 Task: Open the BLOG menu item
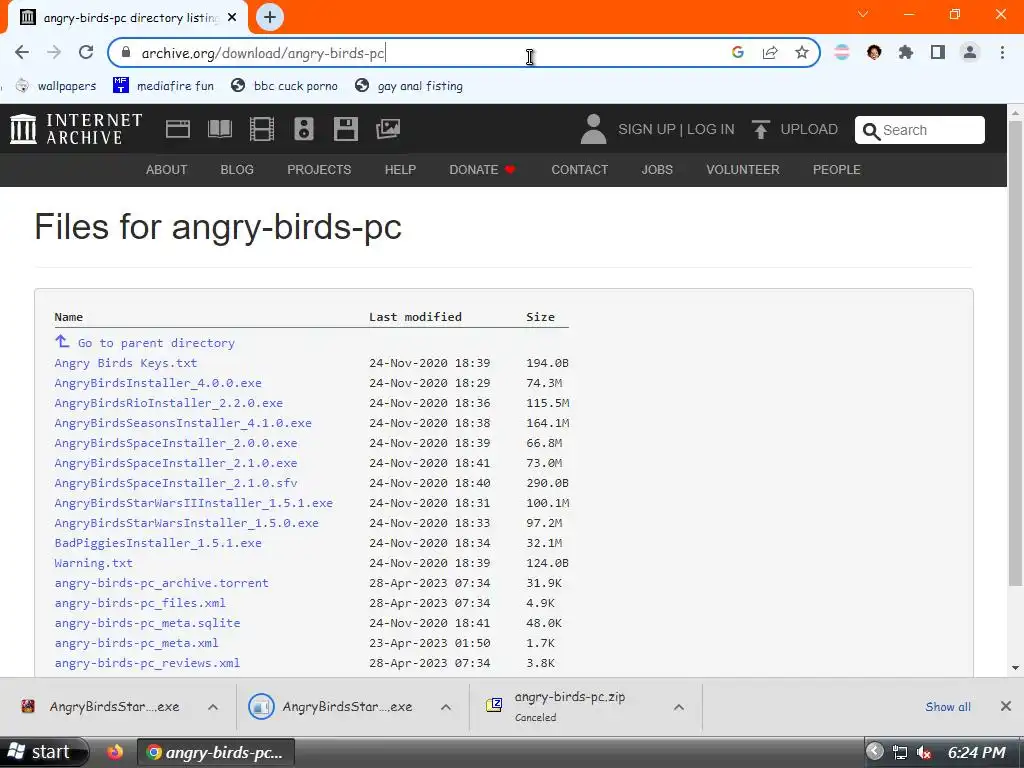[237, 170]
